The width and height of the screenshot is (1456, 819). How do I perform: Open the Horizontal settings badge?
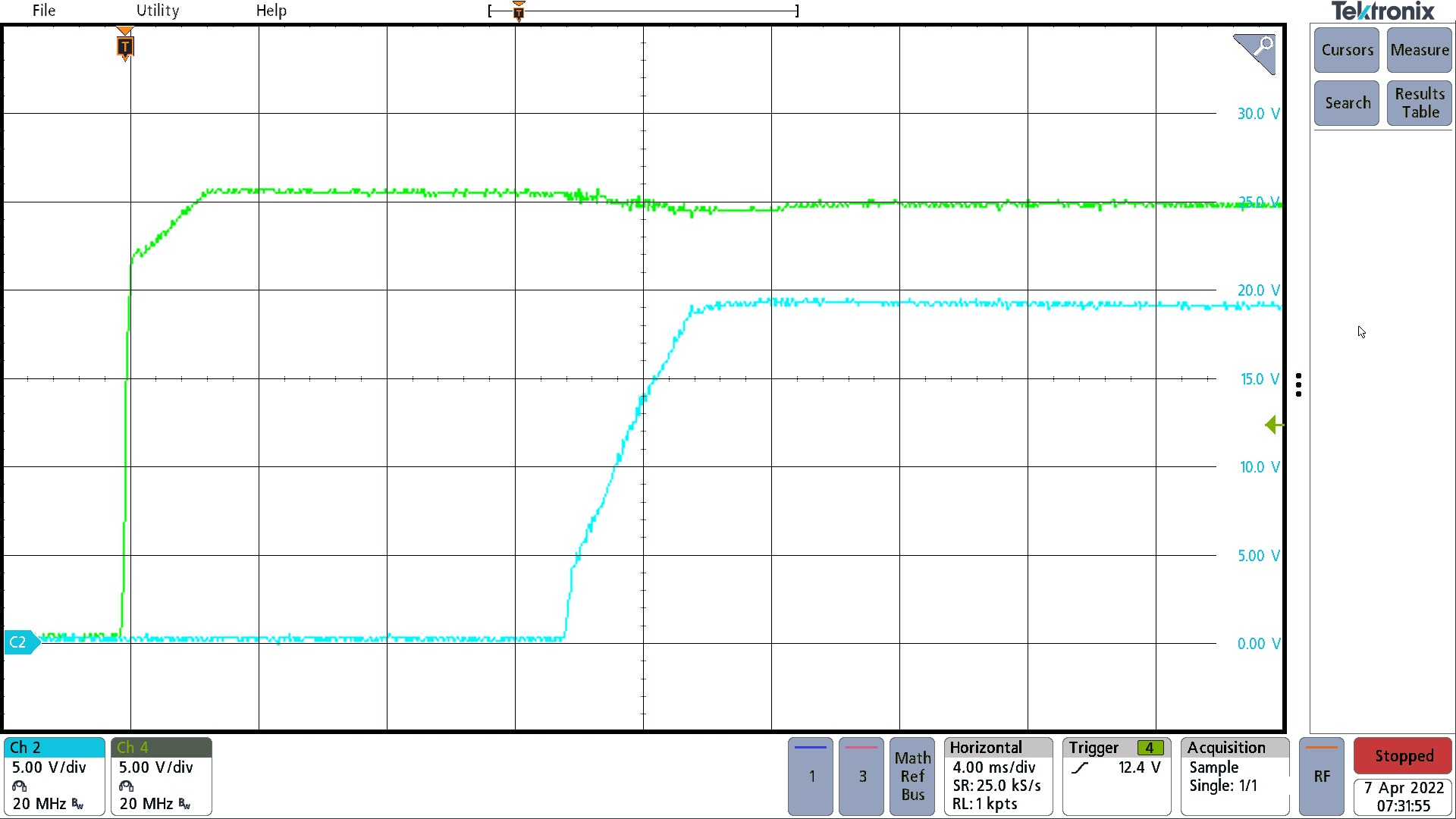coord(999,777)
